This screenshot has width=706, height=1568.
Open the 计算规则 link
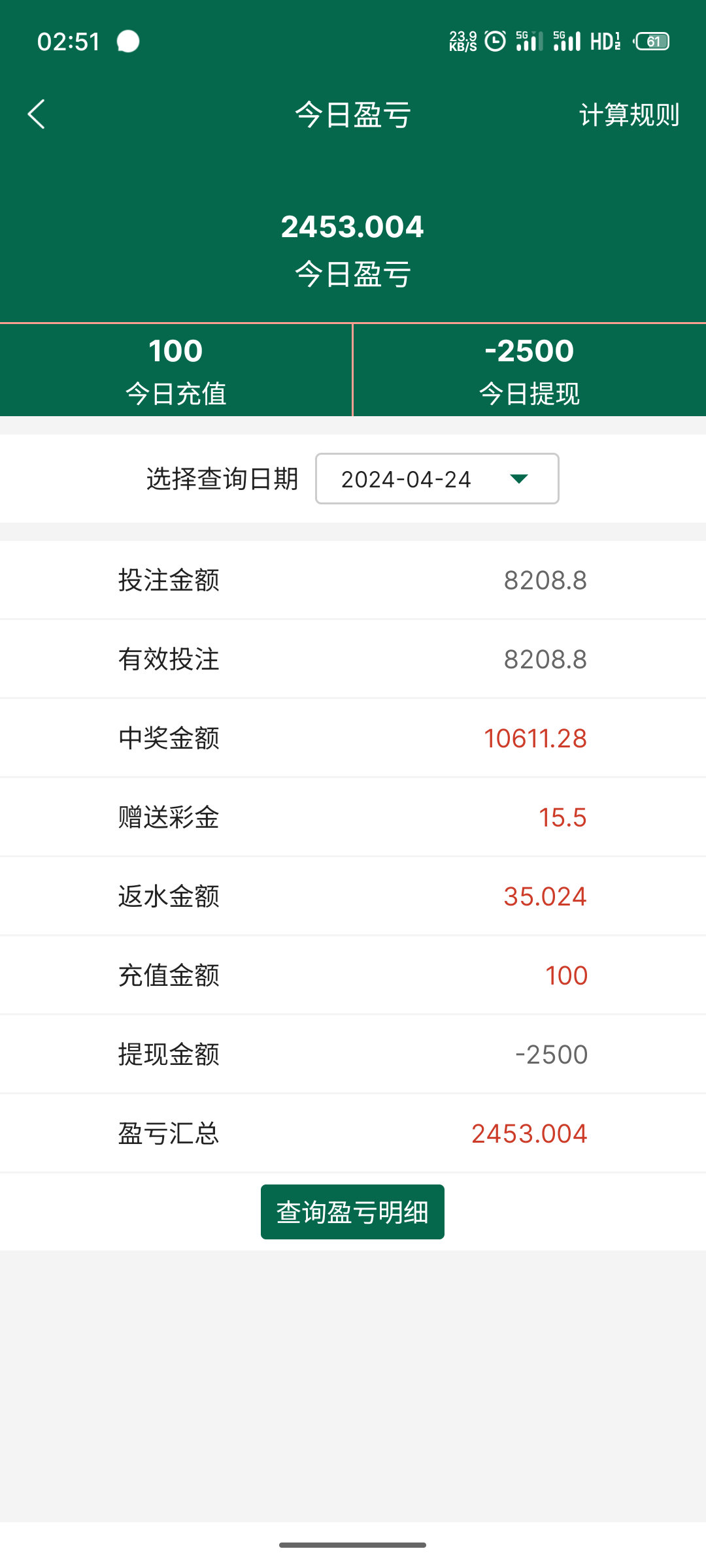[629, 115]
